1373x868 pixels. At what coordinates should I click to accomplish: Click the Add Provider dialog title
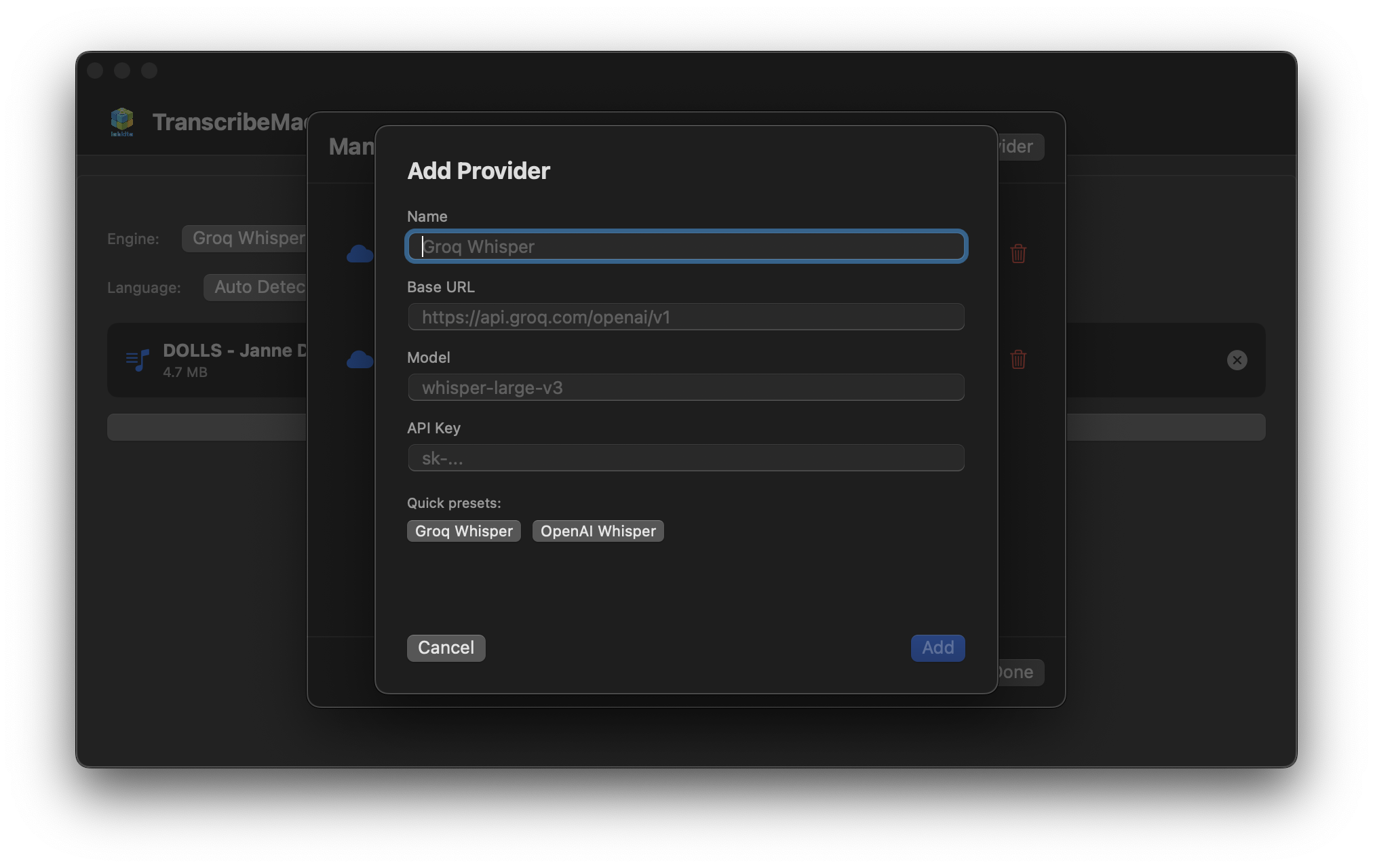click(478, 171)
